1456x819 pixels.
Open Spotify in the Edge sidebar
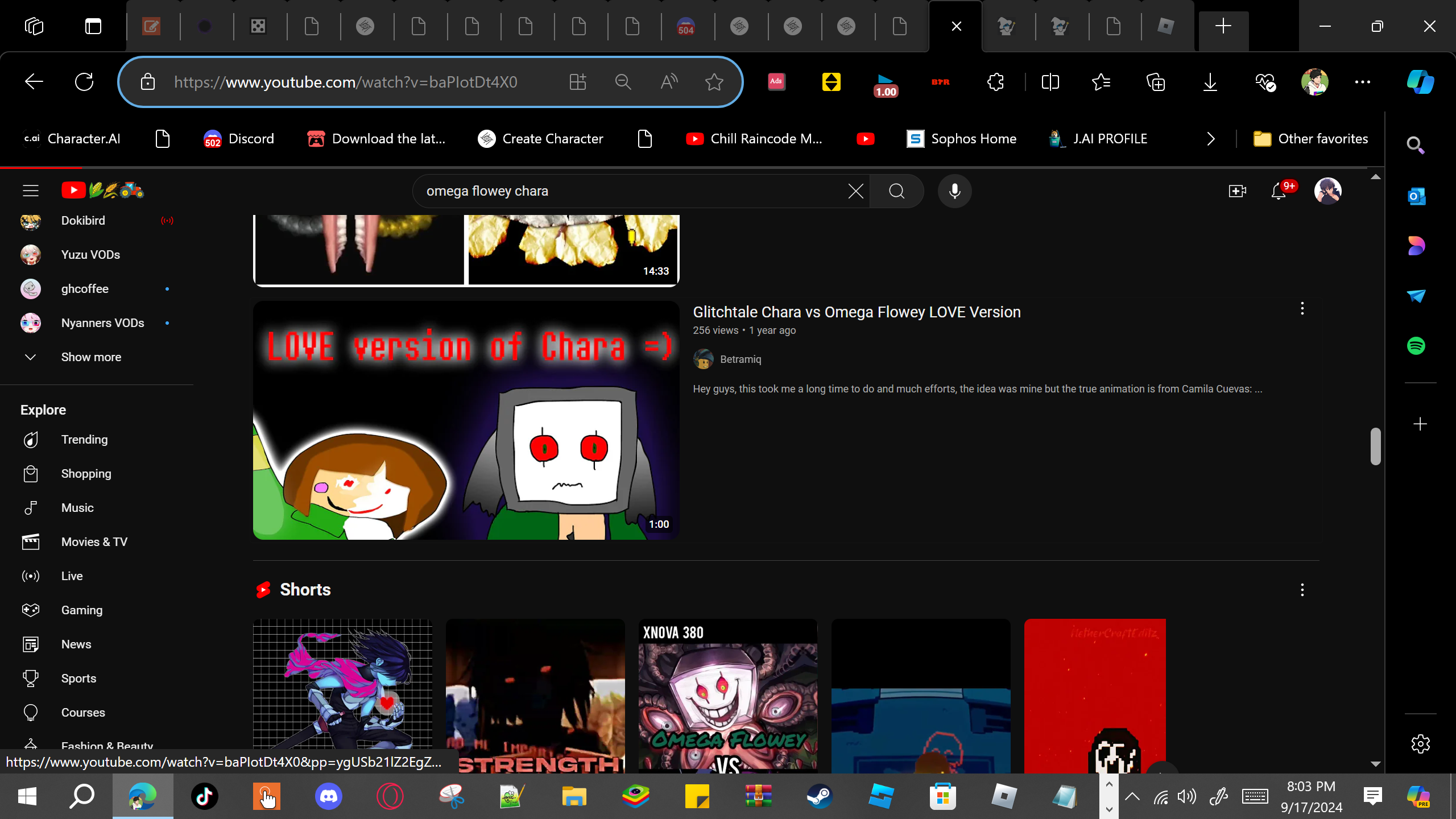coord(1416,346)
